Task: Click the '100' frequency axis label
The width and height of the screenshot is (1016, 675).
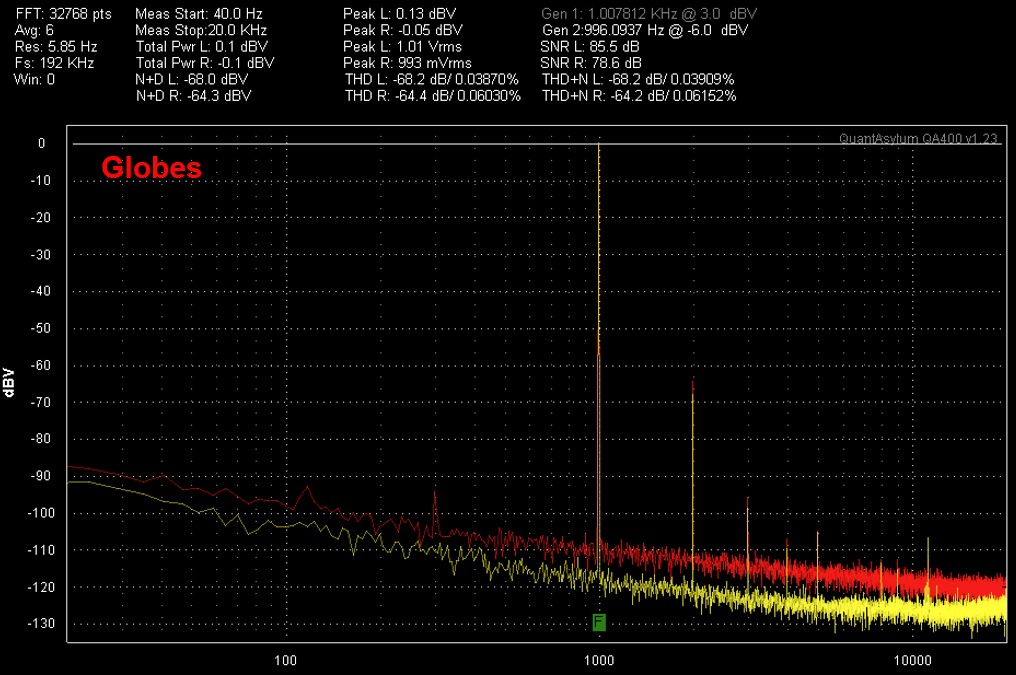Action: pyautogui.click(x=286, y=660)
